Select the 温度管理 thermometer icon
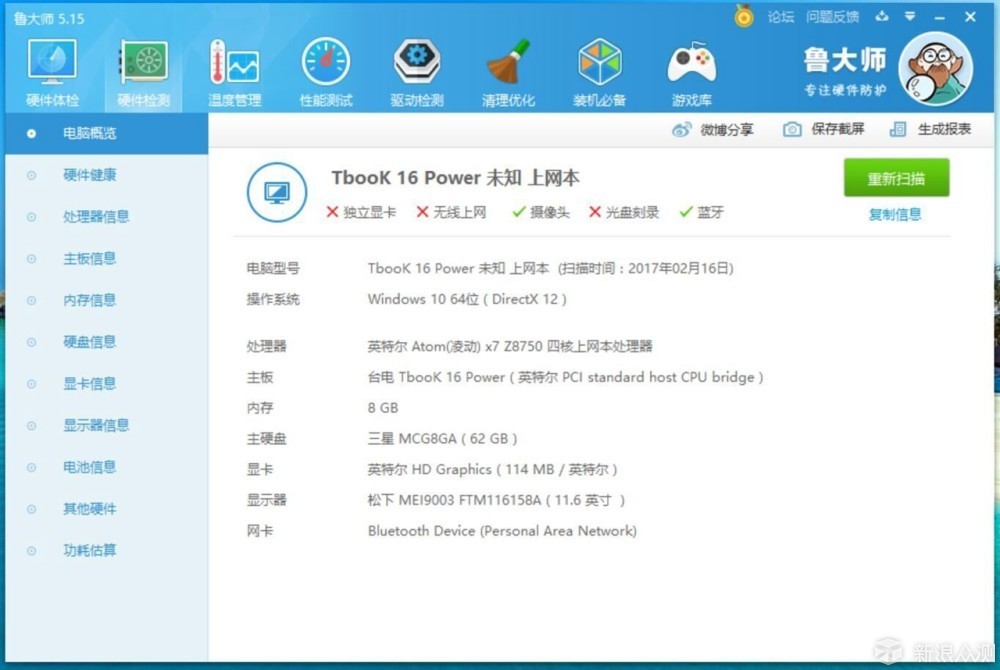The height and width of the screenshot is (670, 1000). pyautogui.click(x=233, y=62)
